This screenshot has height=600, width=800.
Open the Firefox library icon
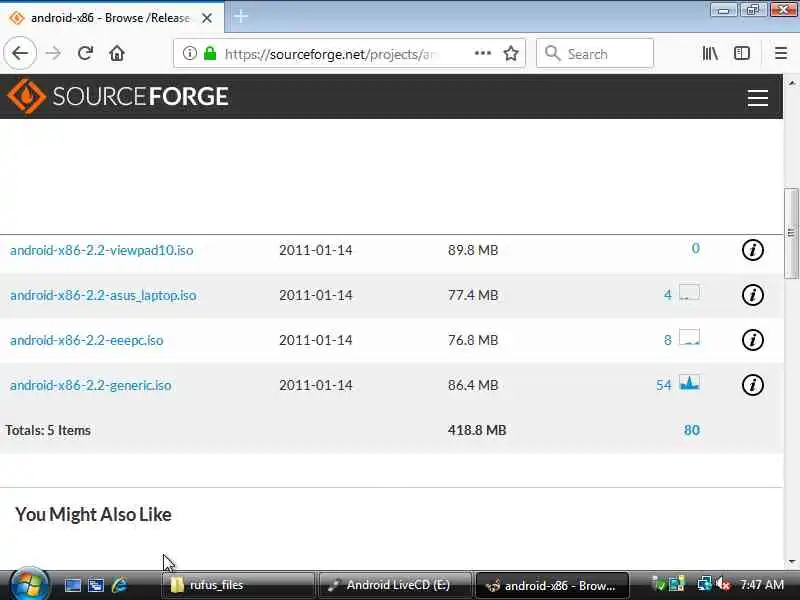710,53
